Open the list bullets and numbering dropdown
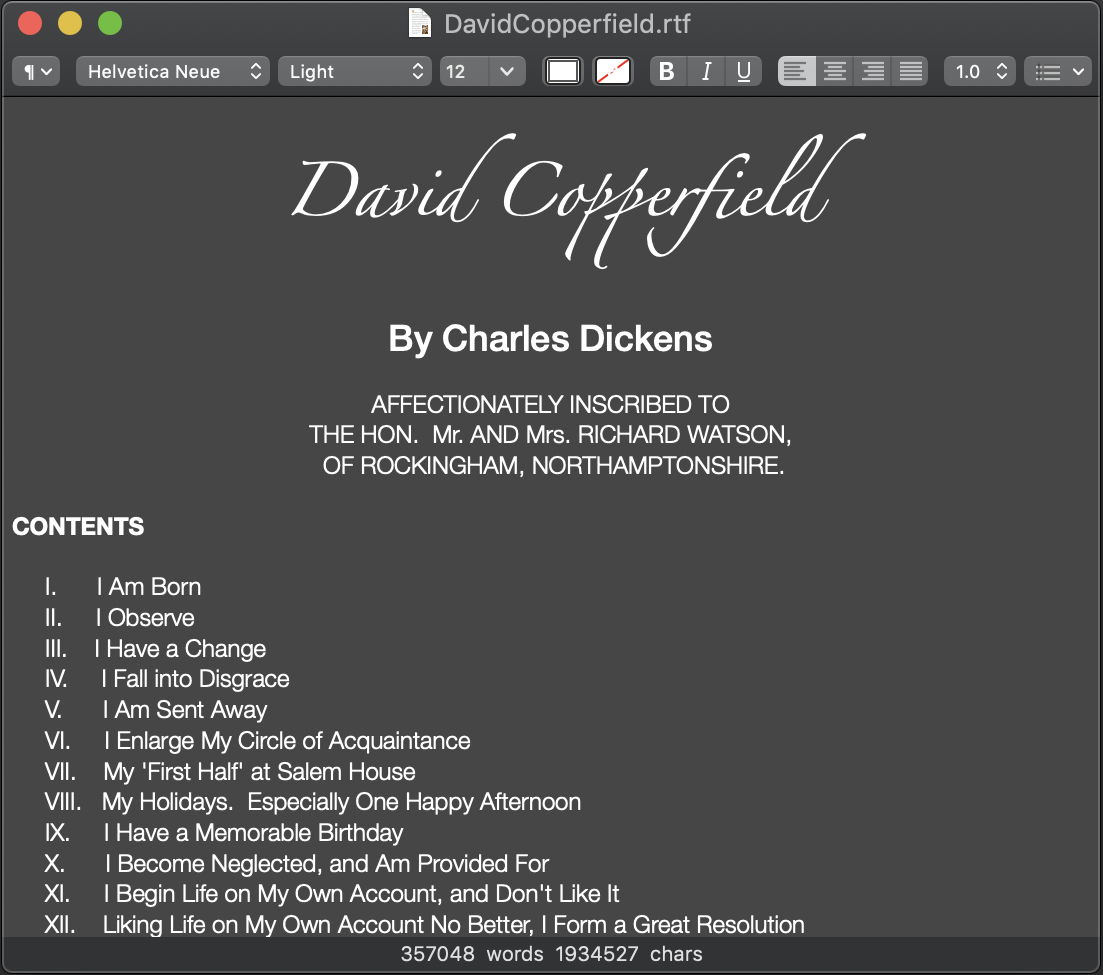Screen dimensions: 1103x975 [1058, 72]
